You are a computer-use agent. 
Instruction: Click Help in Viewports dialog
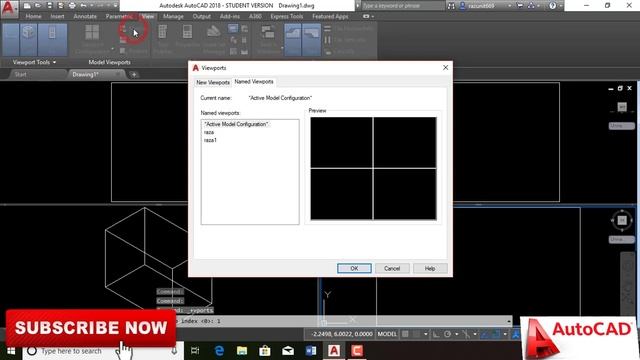(430, 268)
